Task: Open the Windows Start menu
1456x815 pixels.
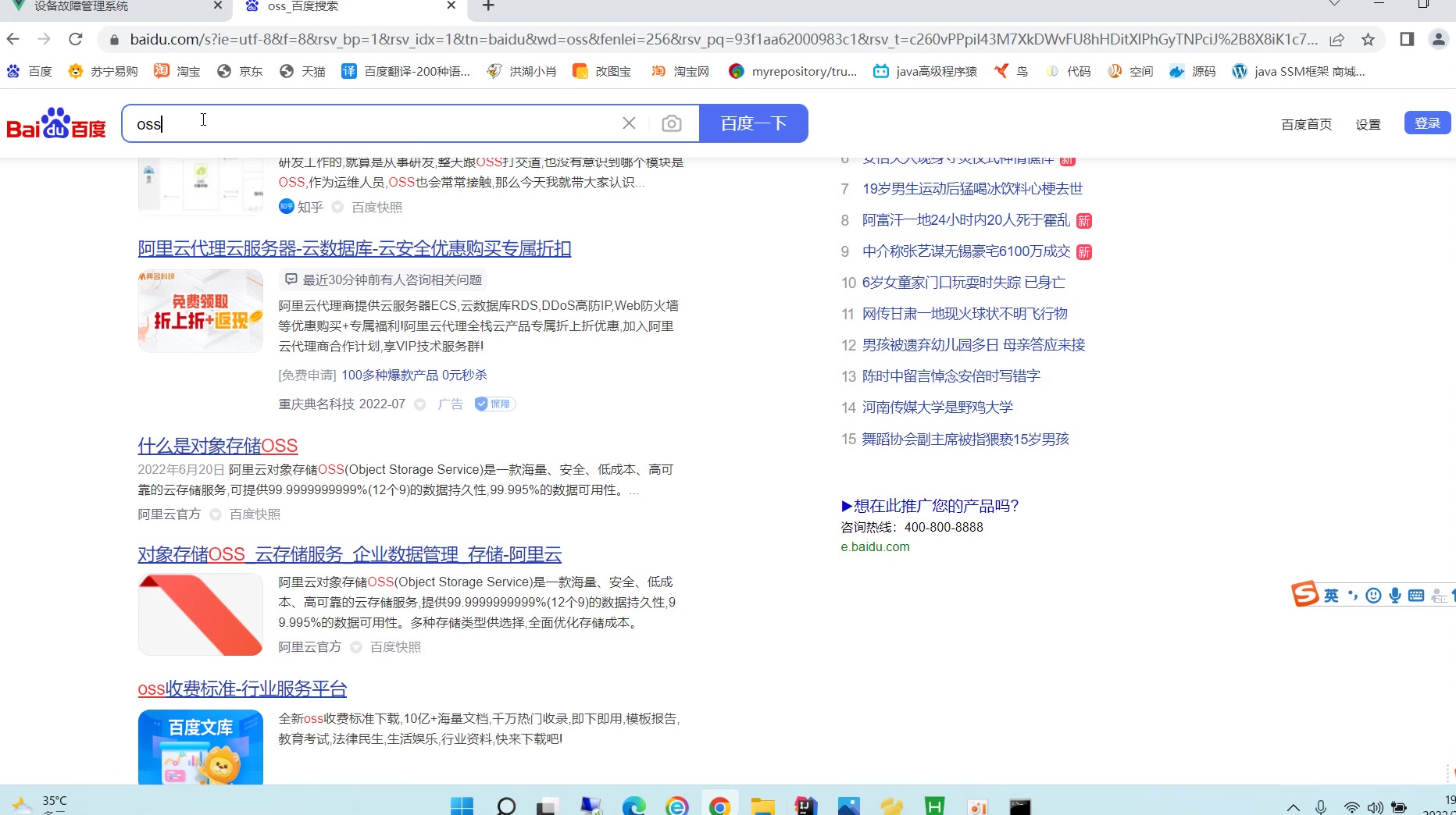Action: pyautogui.click(x=462, y=806)
